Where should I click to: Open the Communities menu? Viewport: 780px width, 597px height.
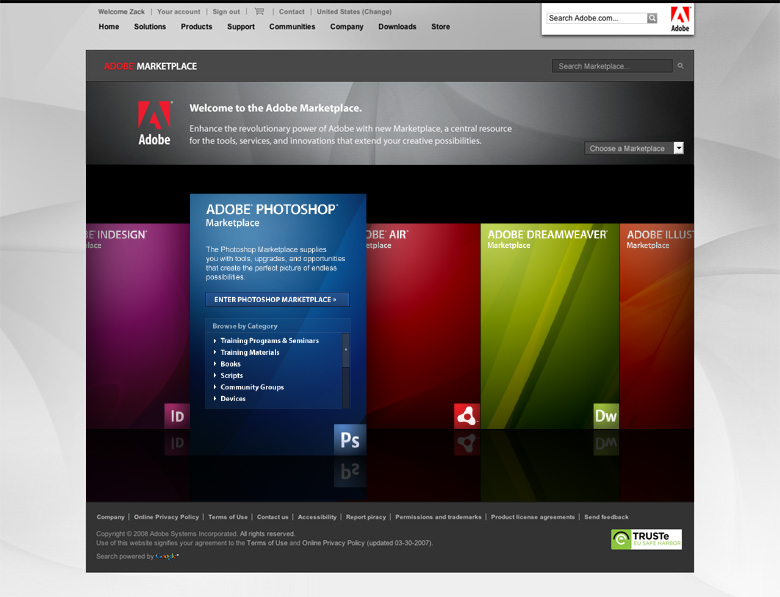[292, 27]
